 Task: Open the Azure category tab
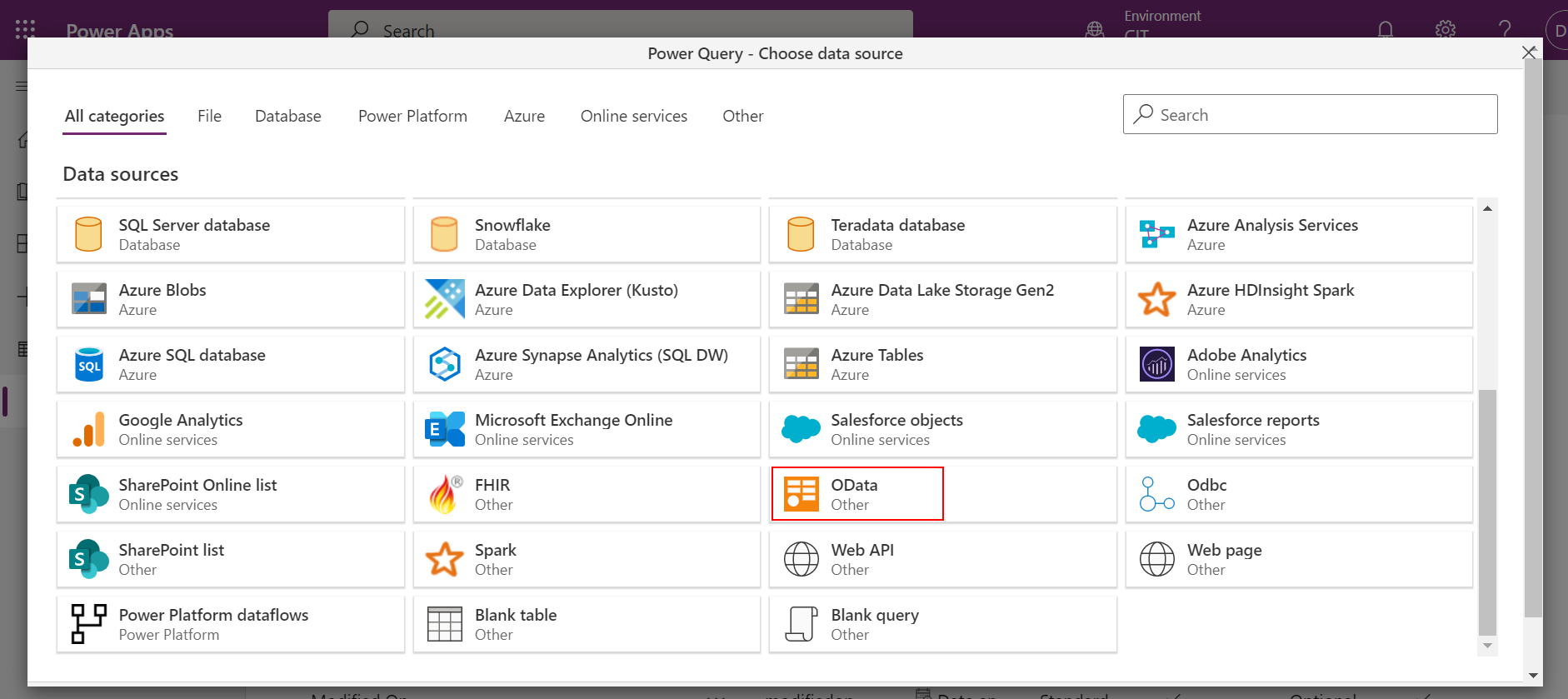pyautogui.click(x=524, y=116)
